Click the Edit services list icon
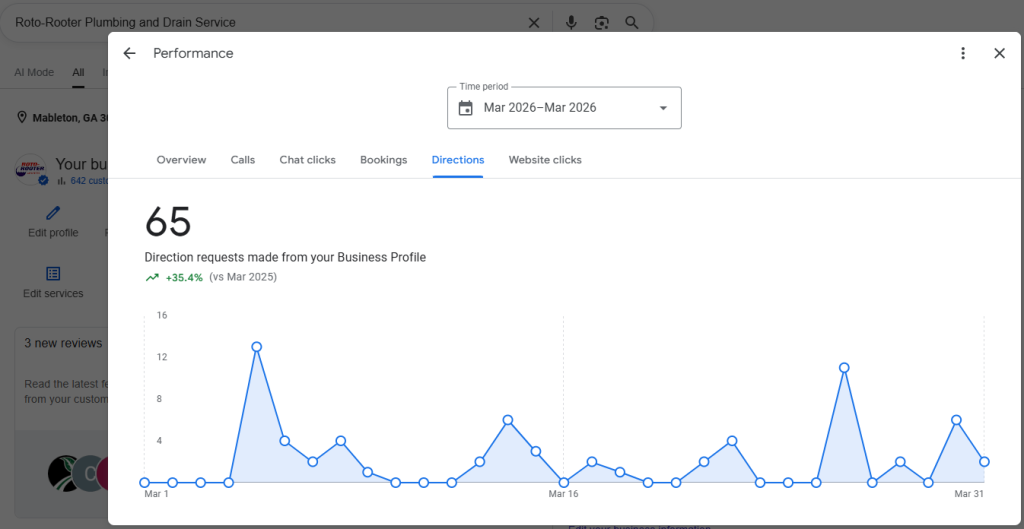Viewport: 1024px width, 529px height. click(x=53, y=274)
